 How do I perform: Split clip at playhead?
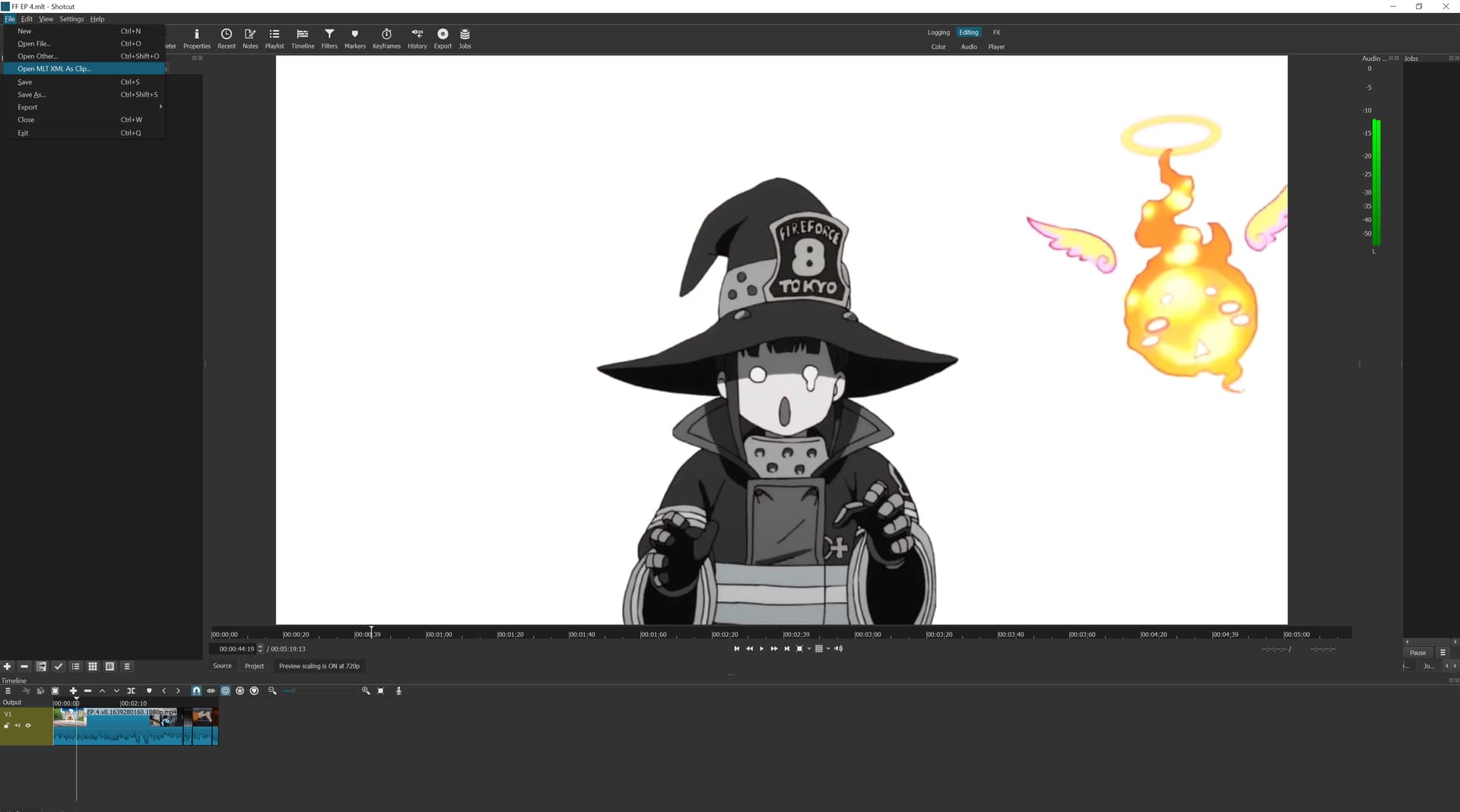tap(131, 691)
